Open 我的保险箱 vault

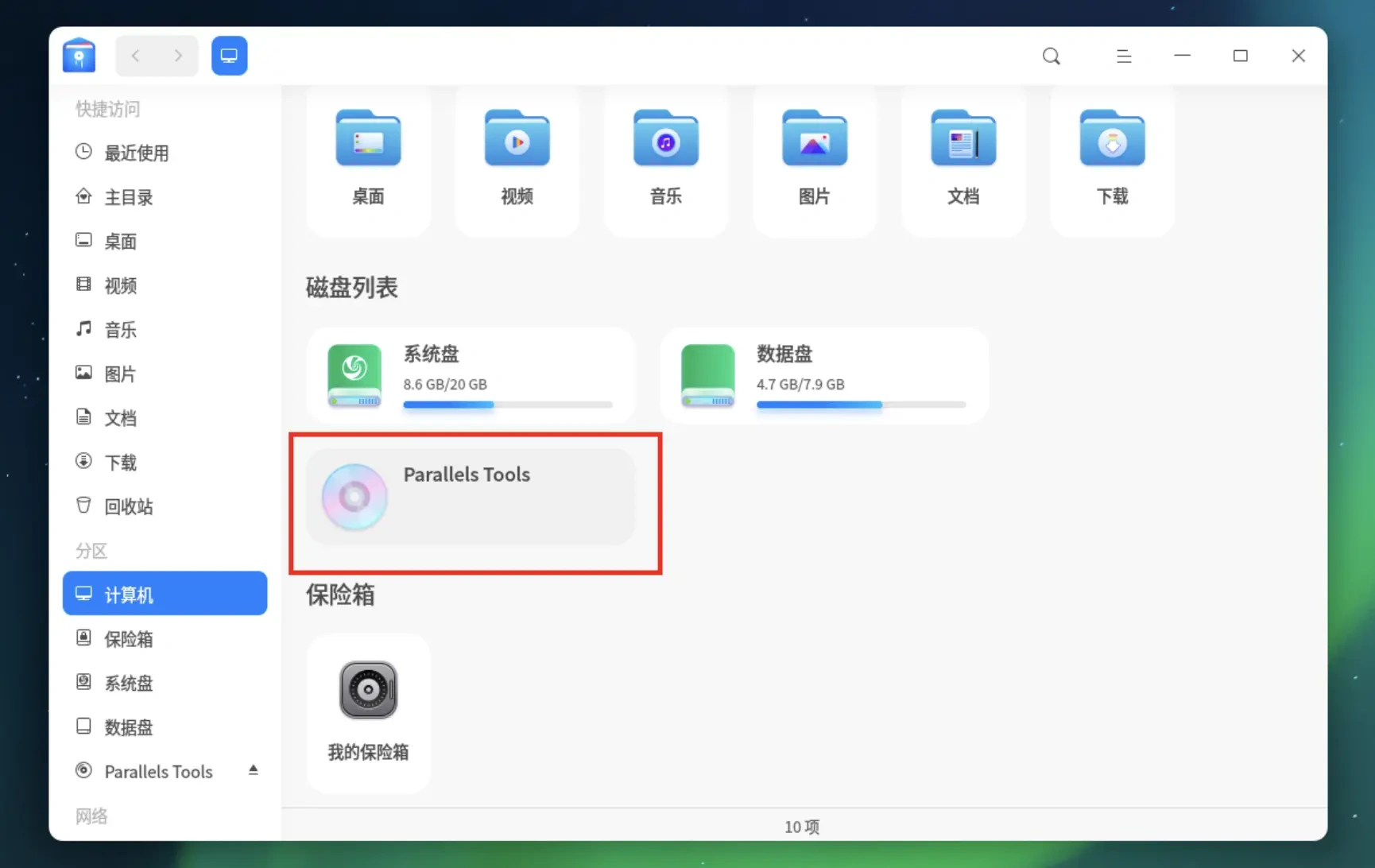(368, 712)
